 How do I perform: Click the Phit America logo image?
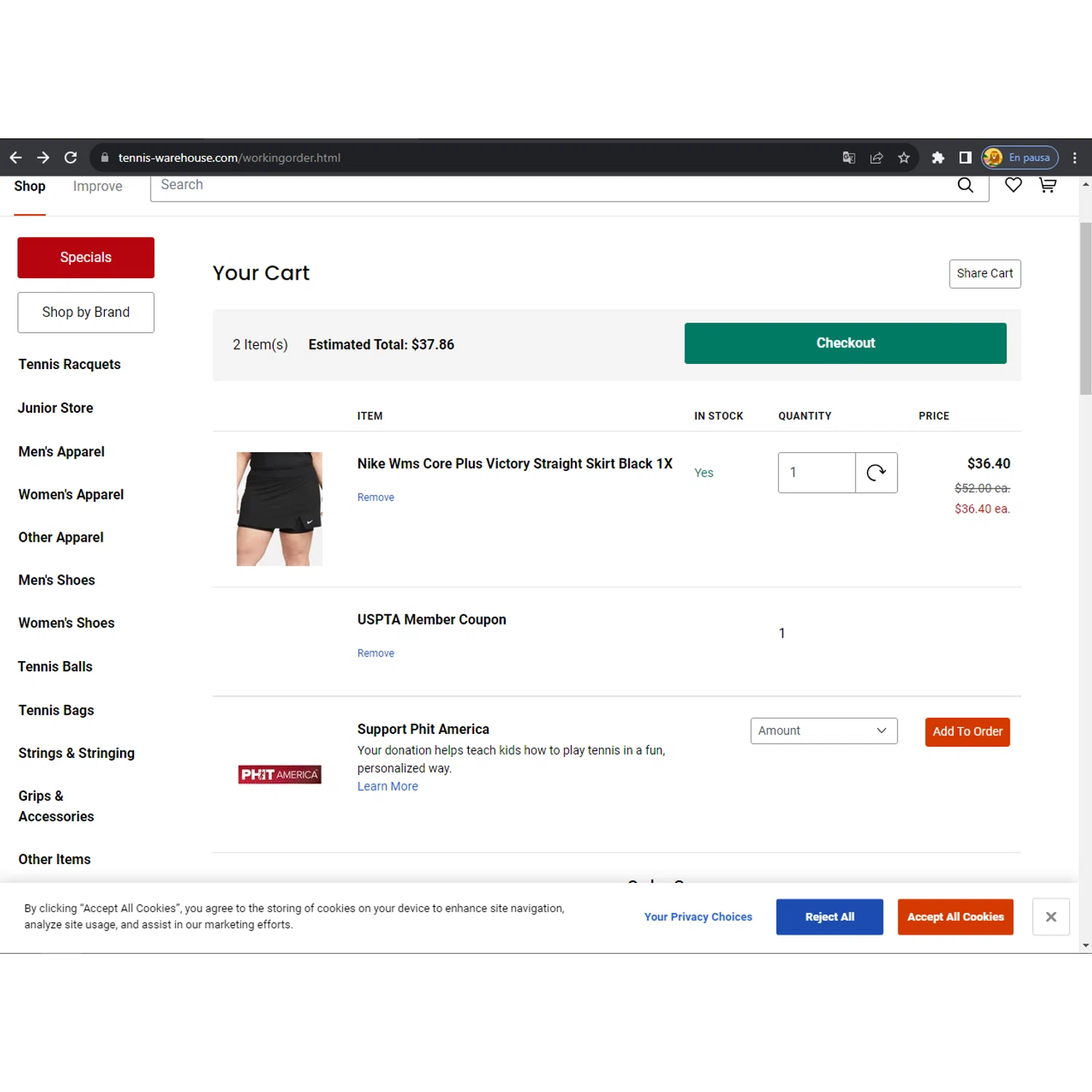point(280,775)
